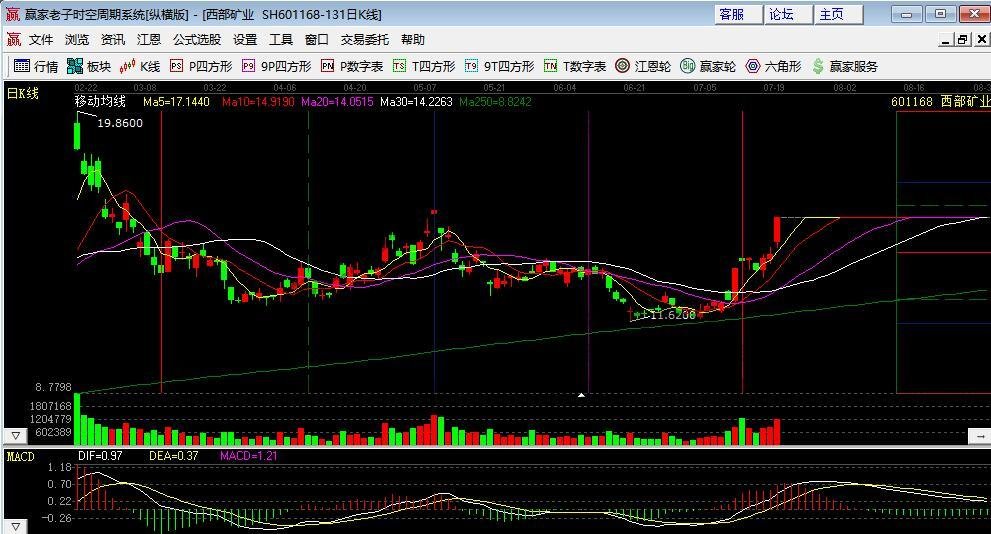Open the 帮助 menu

(413, 40)
